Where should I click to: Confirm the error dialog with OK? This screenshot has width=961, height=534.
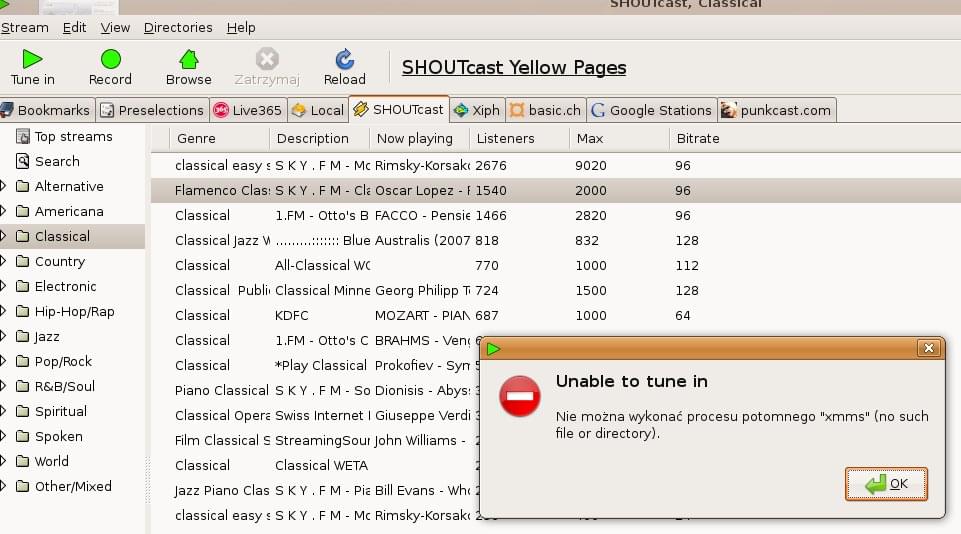(x=886, y=484)
